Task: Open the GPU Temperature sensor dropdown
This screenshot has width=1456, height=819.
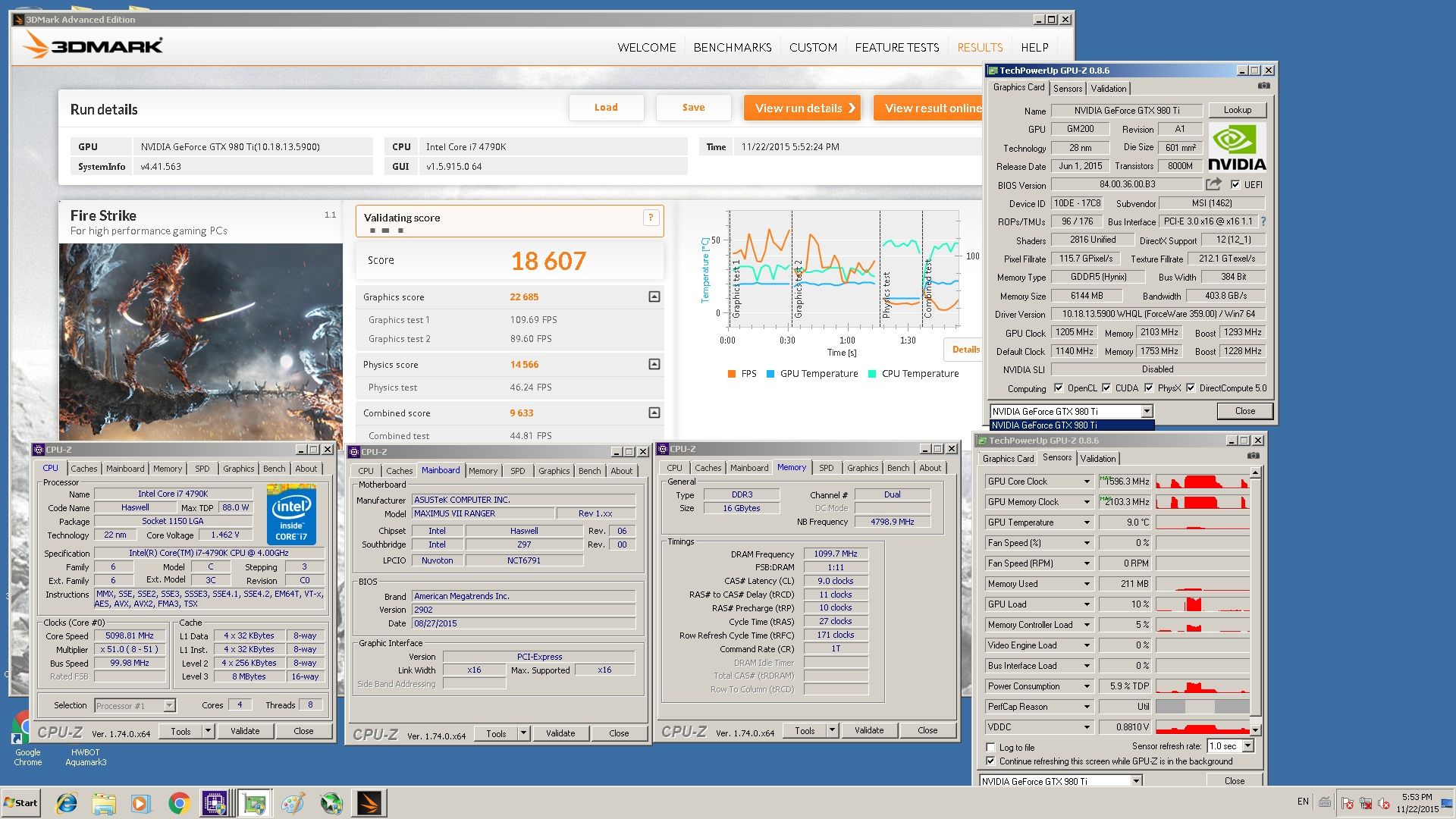Action: tap(1087, 522)
